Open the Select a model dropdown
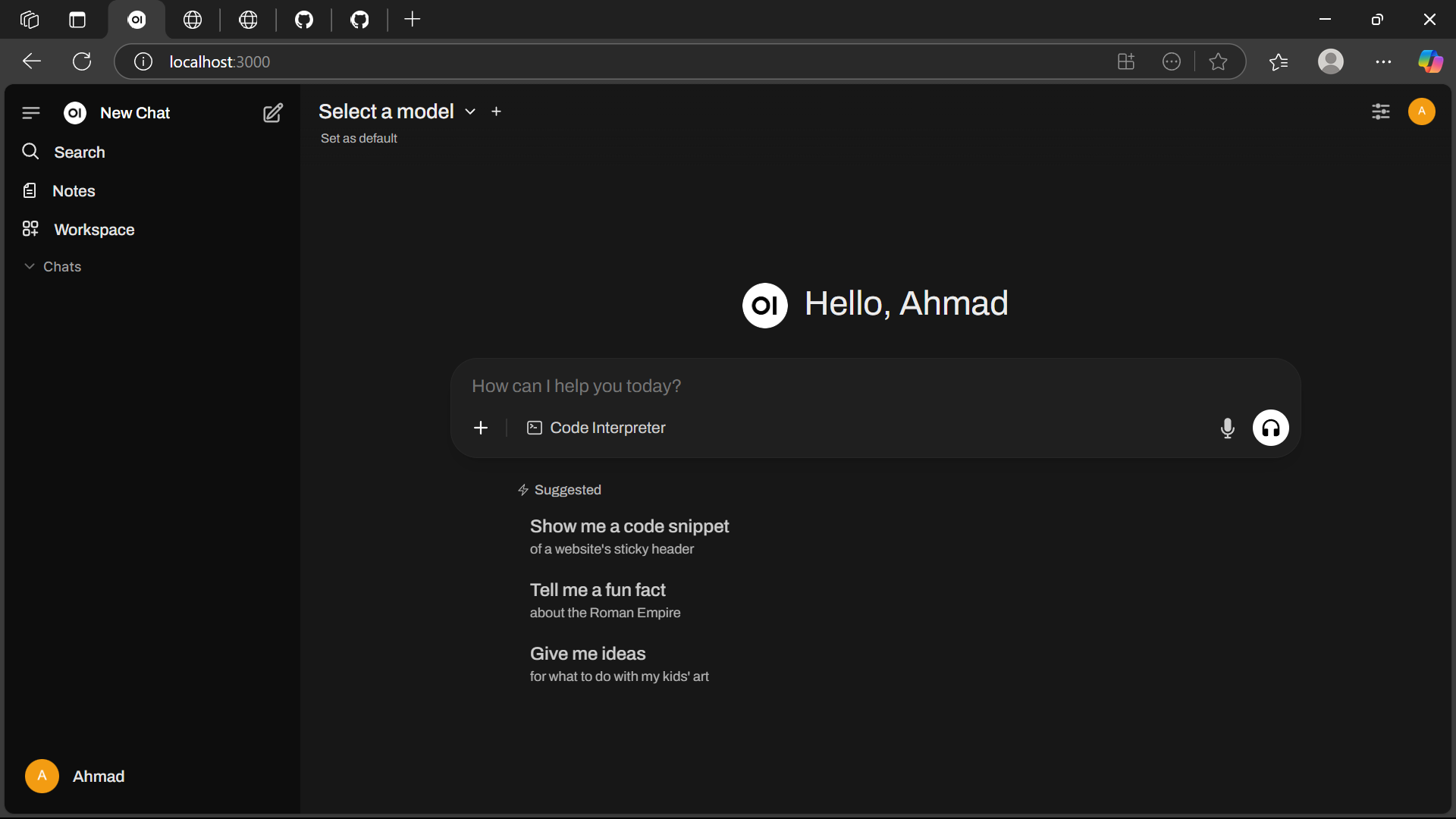Screen dimensions: 1456x819 tap(397, 111)
